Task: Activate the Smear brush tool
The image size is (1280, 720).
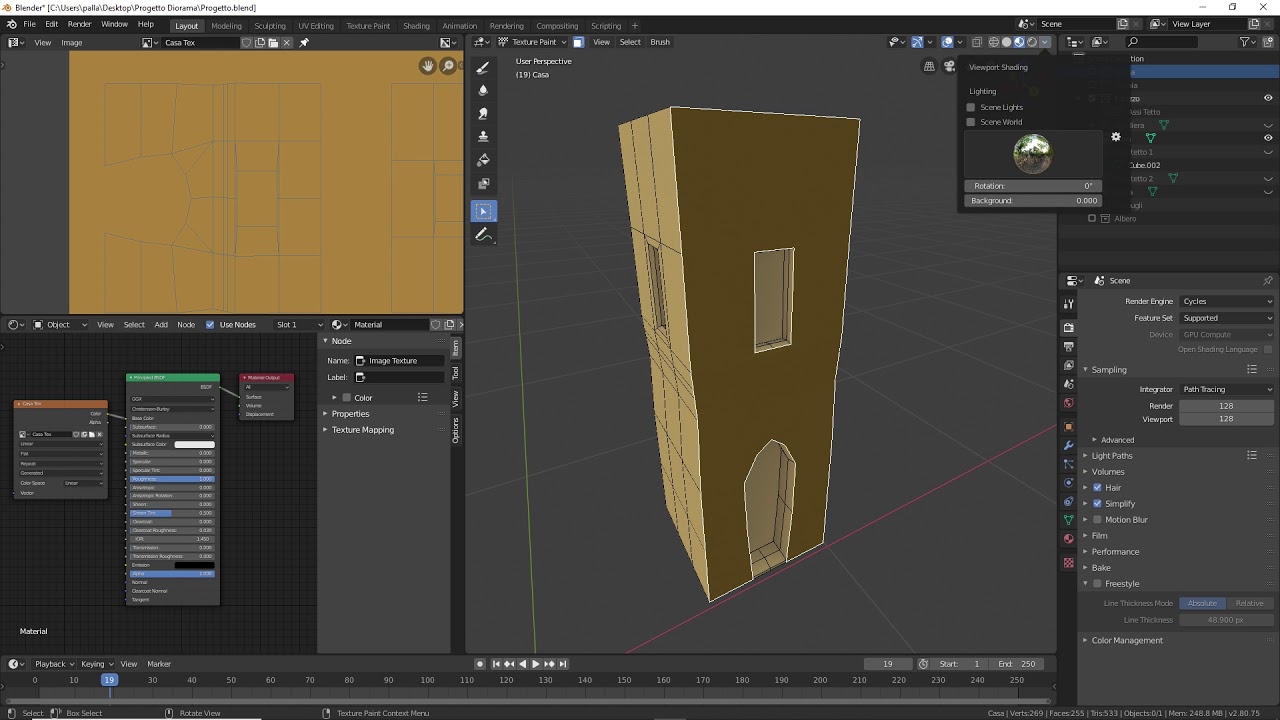Action: (483, 114)
